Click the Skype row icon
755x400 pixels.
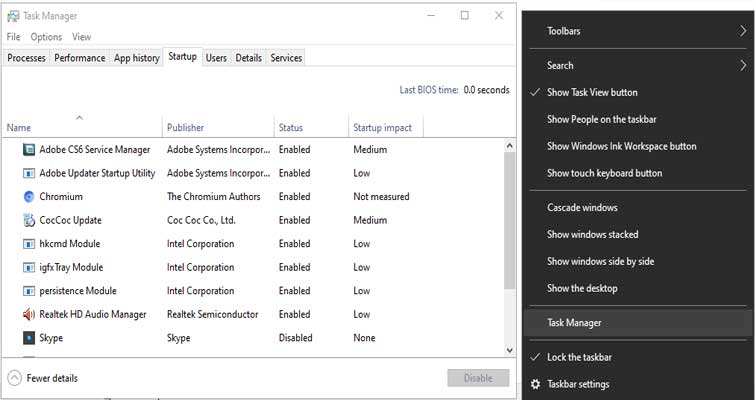(29, 338)
